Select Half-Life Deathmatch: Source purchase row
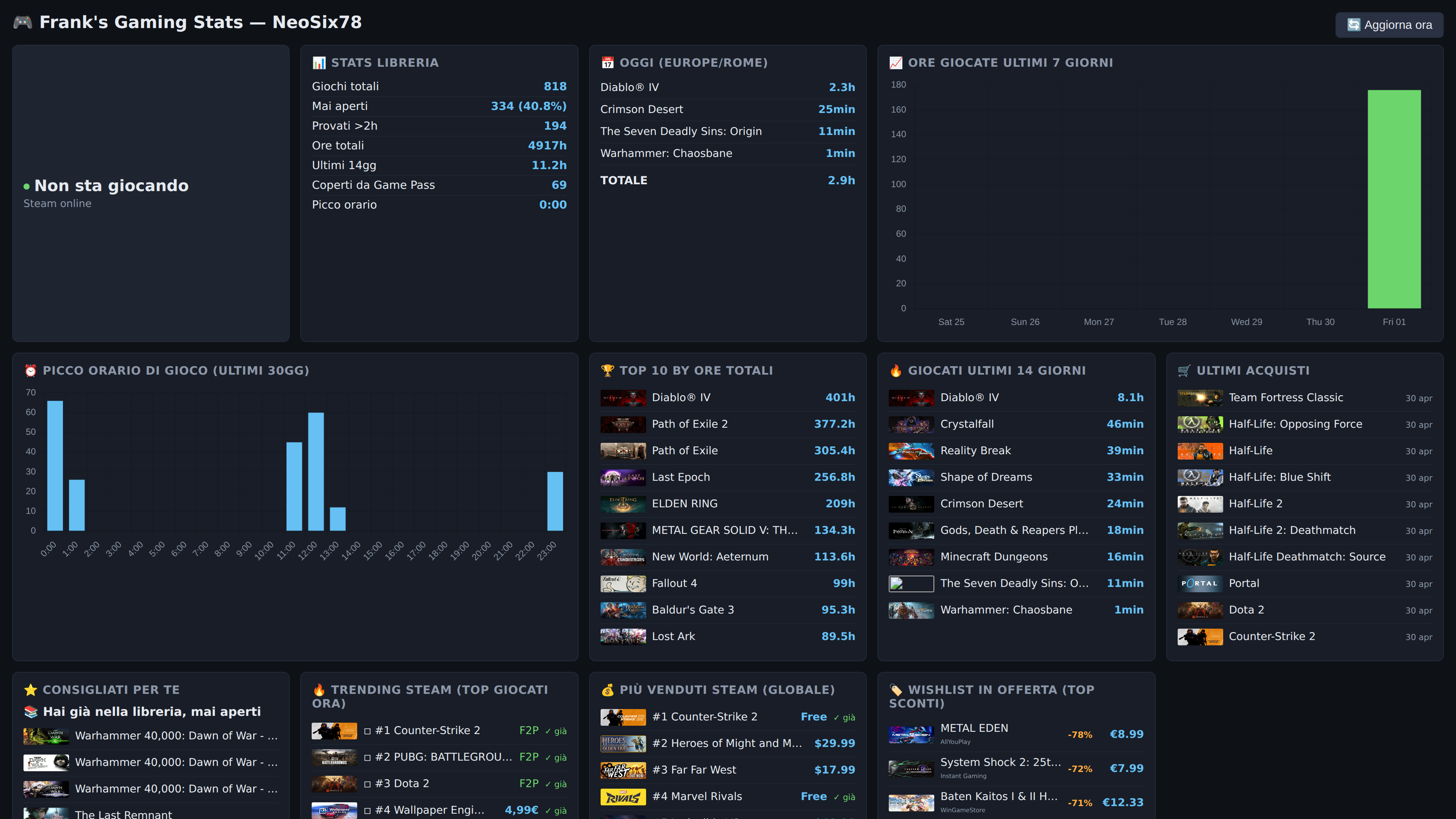The height and width of the screenshot is (819, 1456). (1304, 557)
